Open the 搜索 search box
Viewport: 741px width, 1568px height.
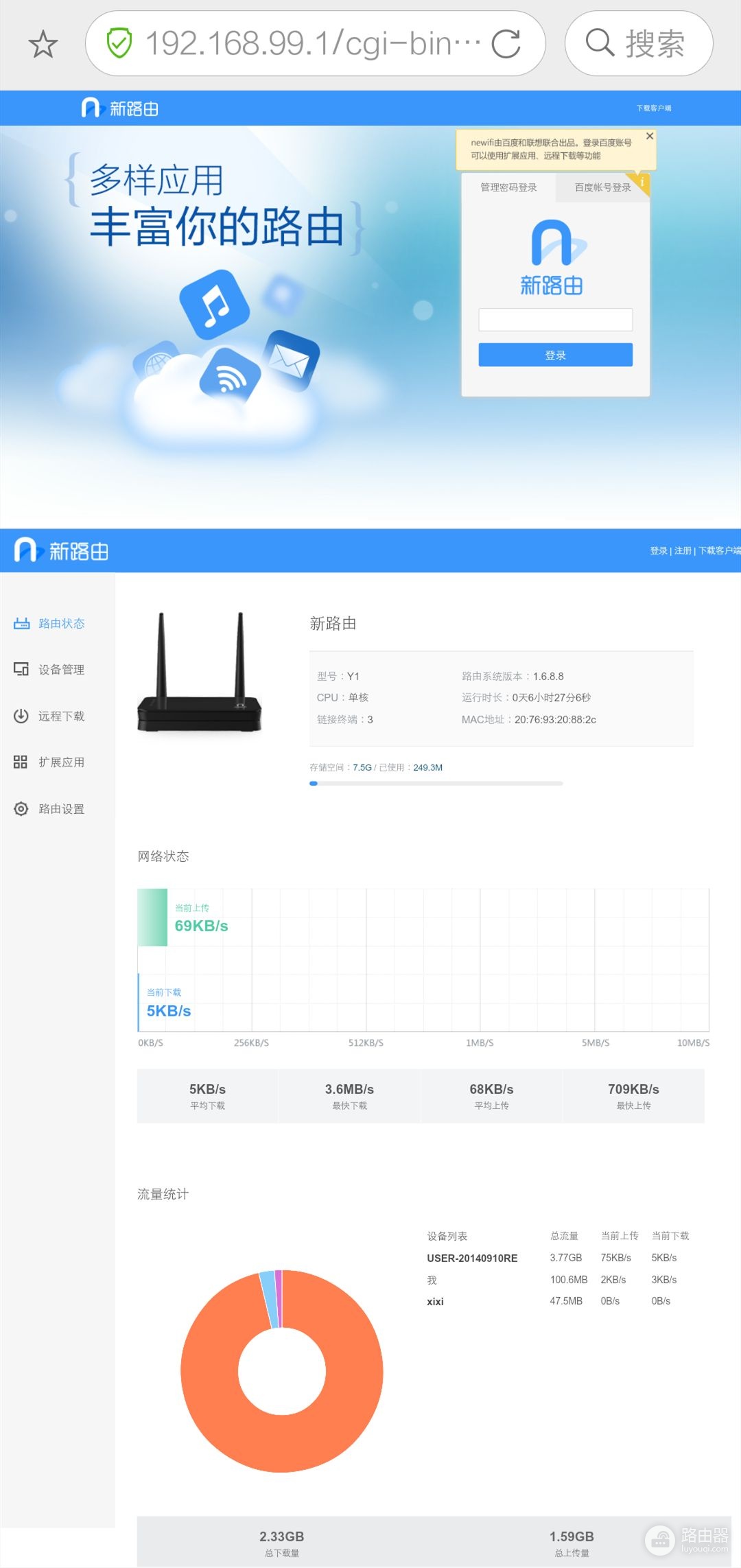638,43
